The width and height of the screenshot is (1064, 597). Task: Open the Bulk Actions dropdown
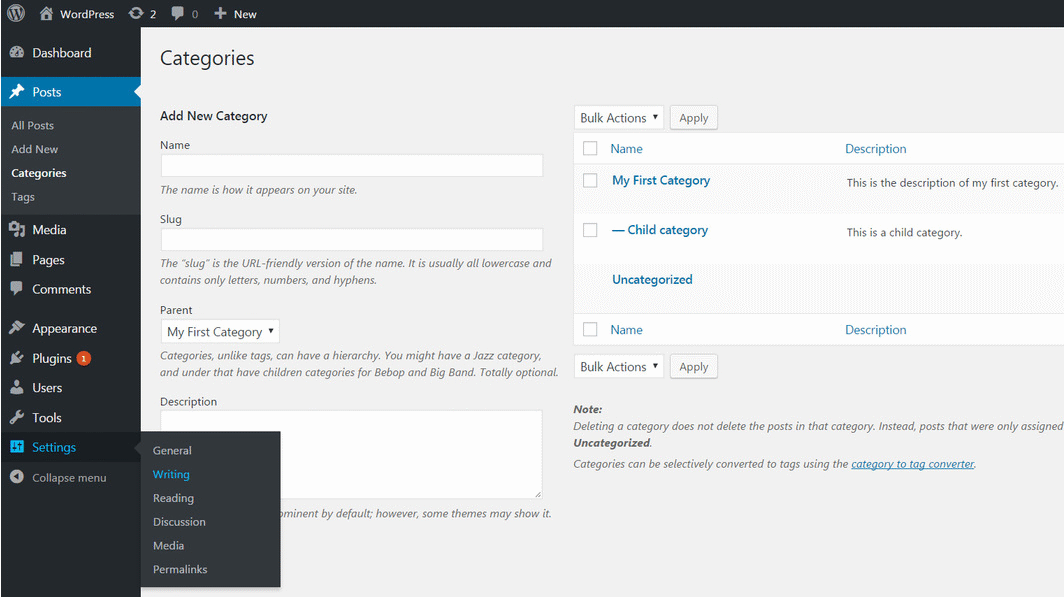pos(618,117)
